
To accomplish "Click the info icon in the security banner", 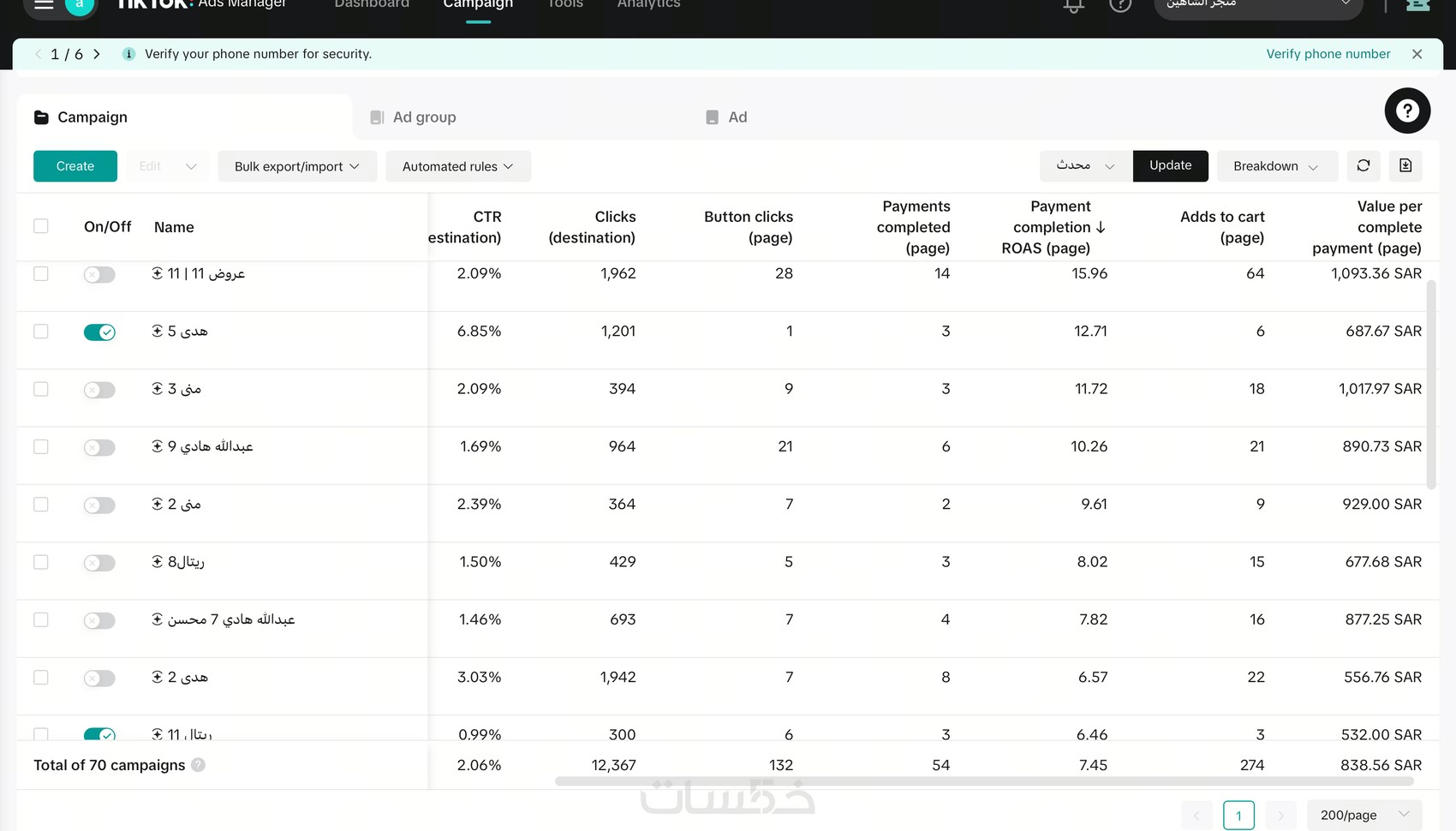I will pyautogui.click(x=128, y=54).
